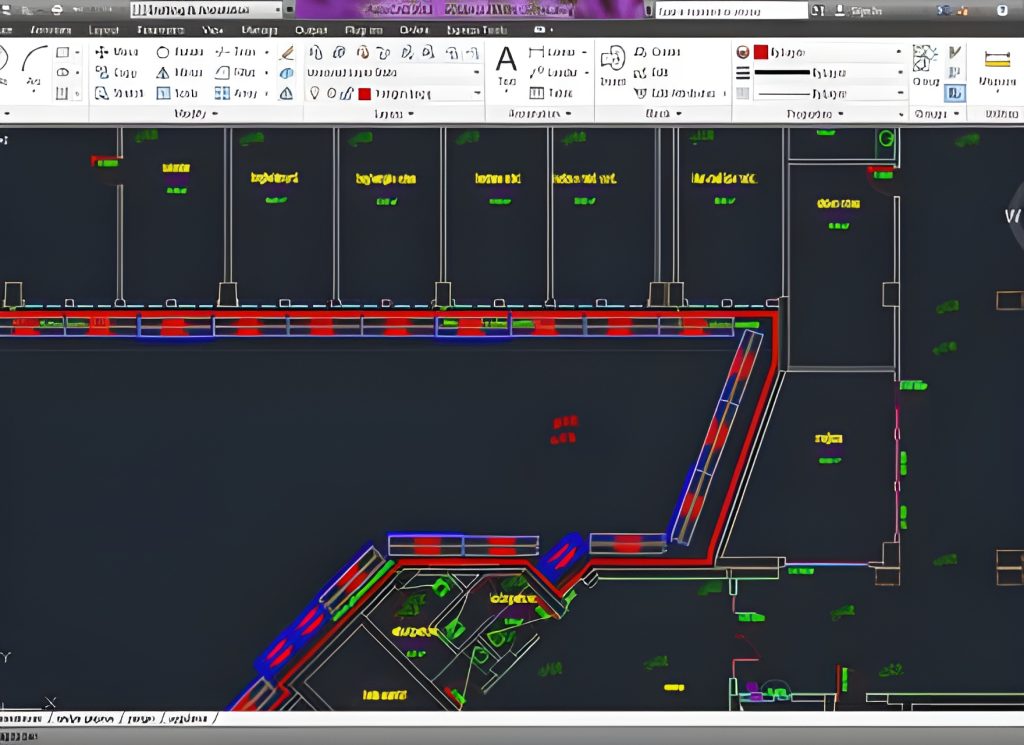Click the red object color swatch
Image resolution: width=1024 pixels, height=745 pixels.
point(761,51)
